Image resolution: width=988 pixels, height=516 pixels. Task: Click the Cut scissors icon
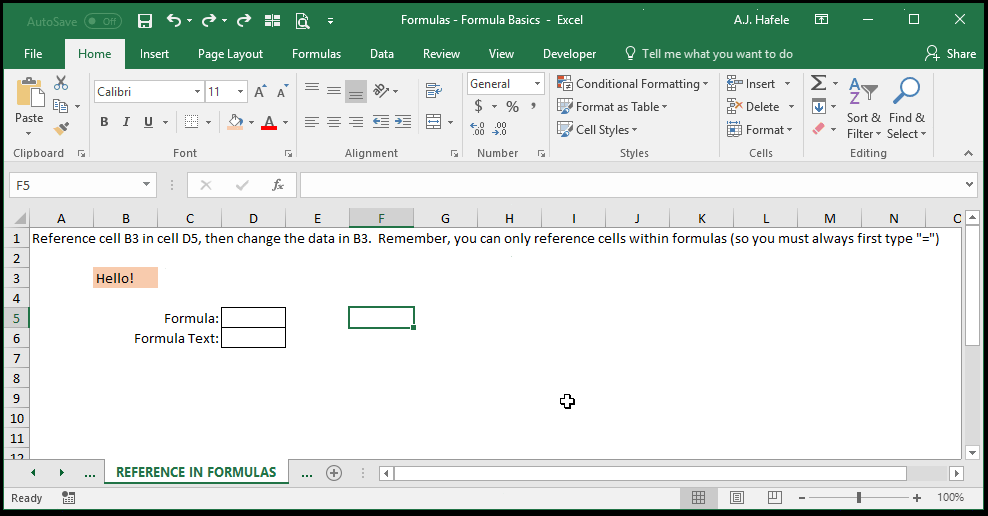(x=61, y=83)
